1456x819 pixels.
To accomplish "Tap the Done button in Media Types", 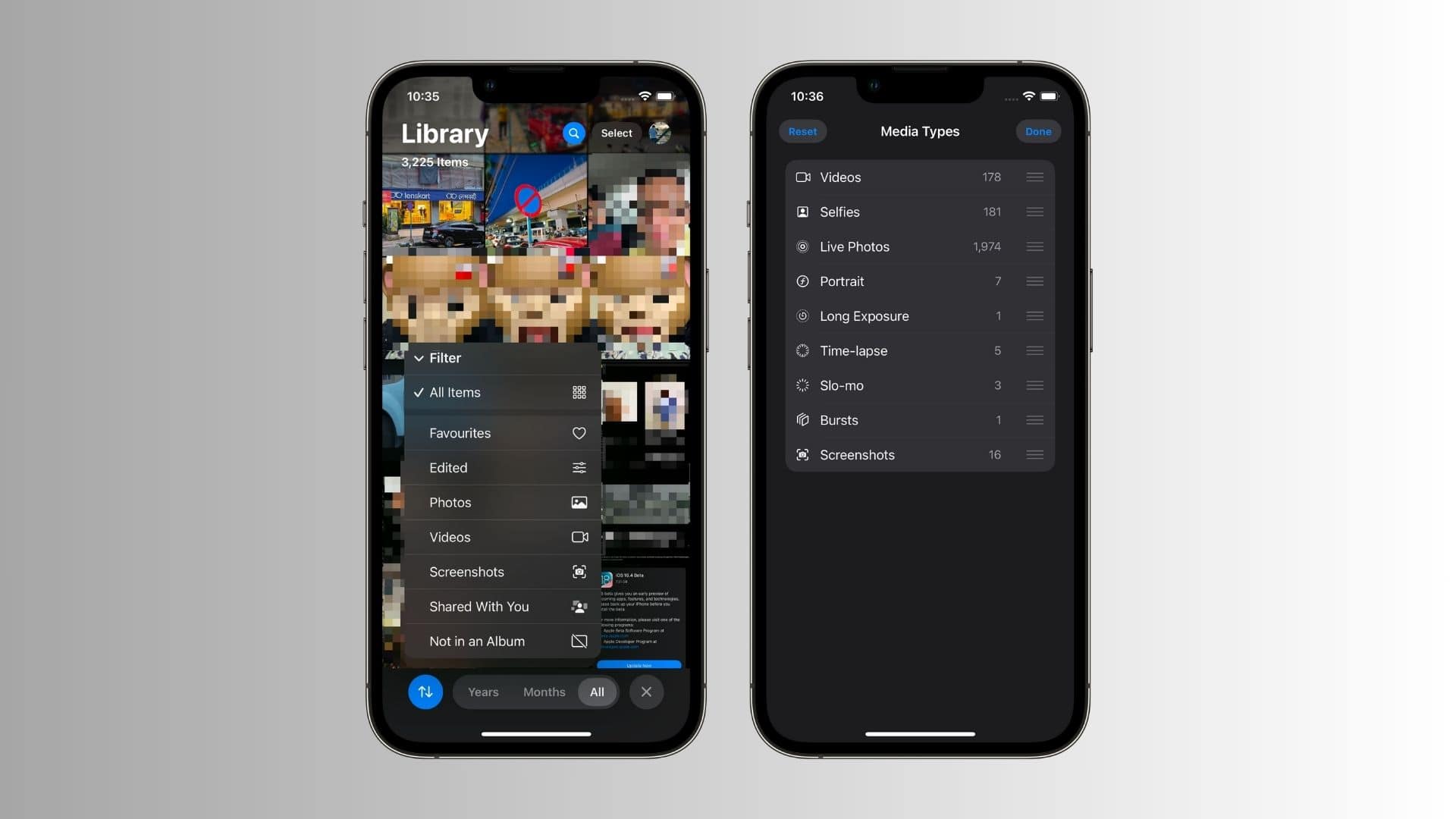I will tap(1037, 131).
